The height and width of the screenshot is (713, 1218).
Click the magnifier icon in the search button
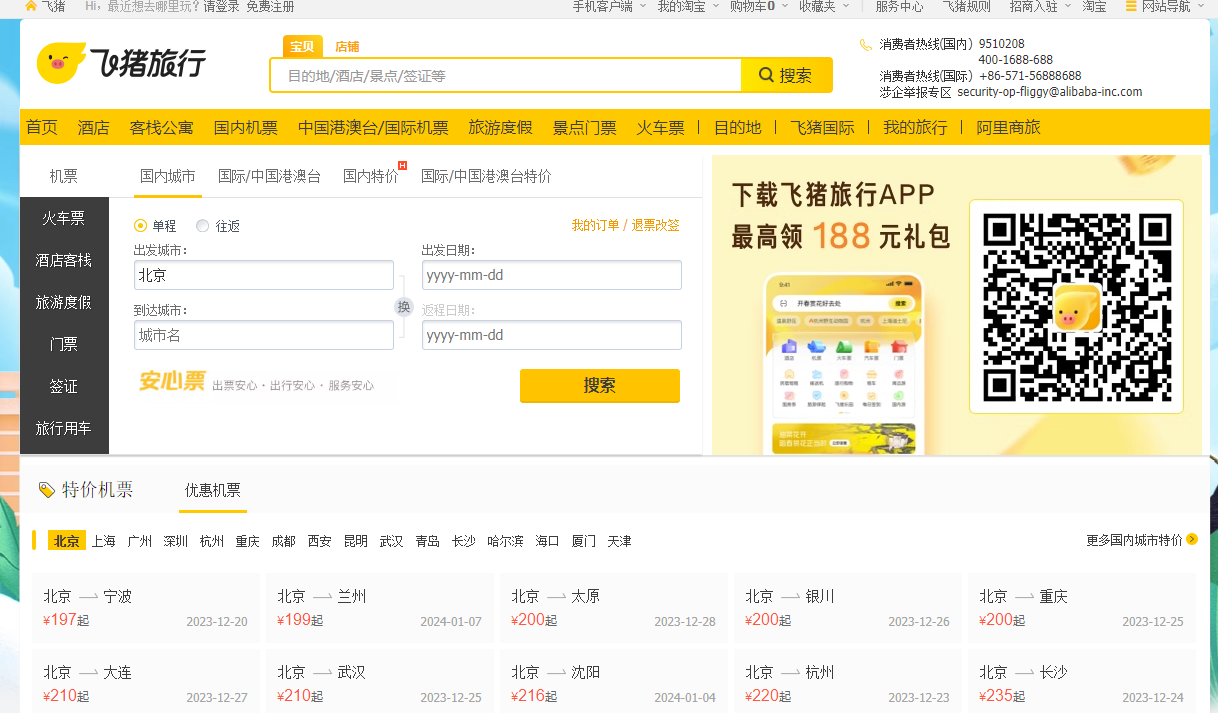767,75
